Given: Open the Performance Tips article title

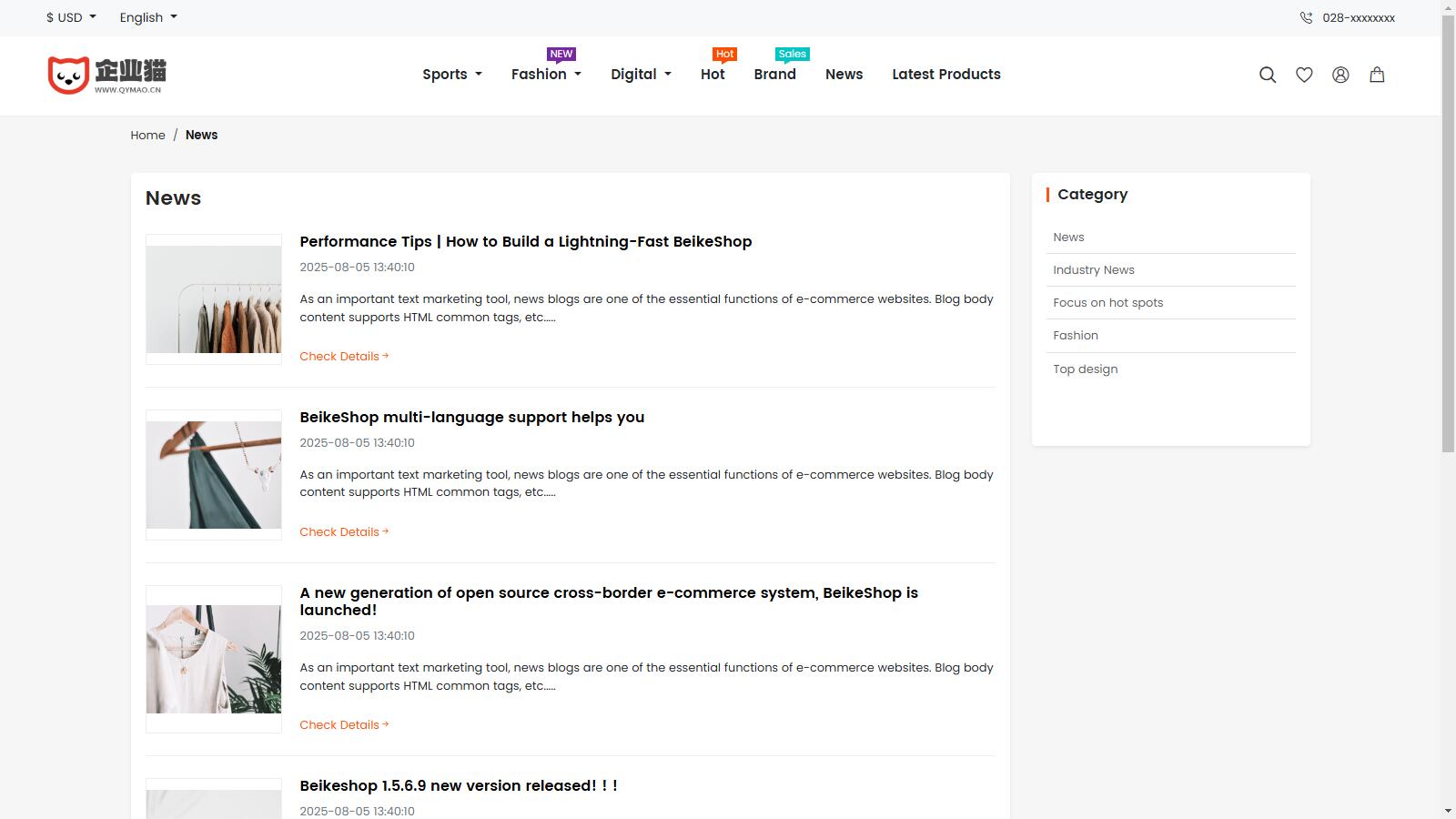Looking at the screenshot, I should point(525,241).
